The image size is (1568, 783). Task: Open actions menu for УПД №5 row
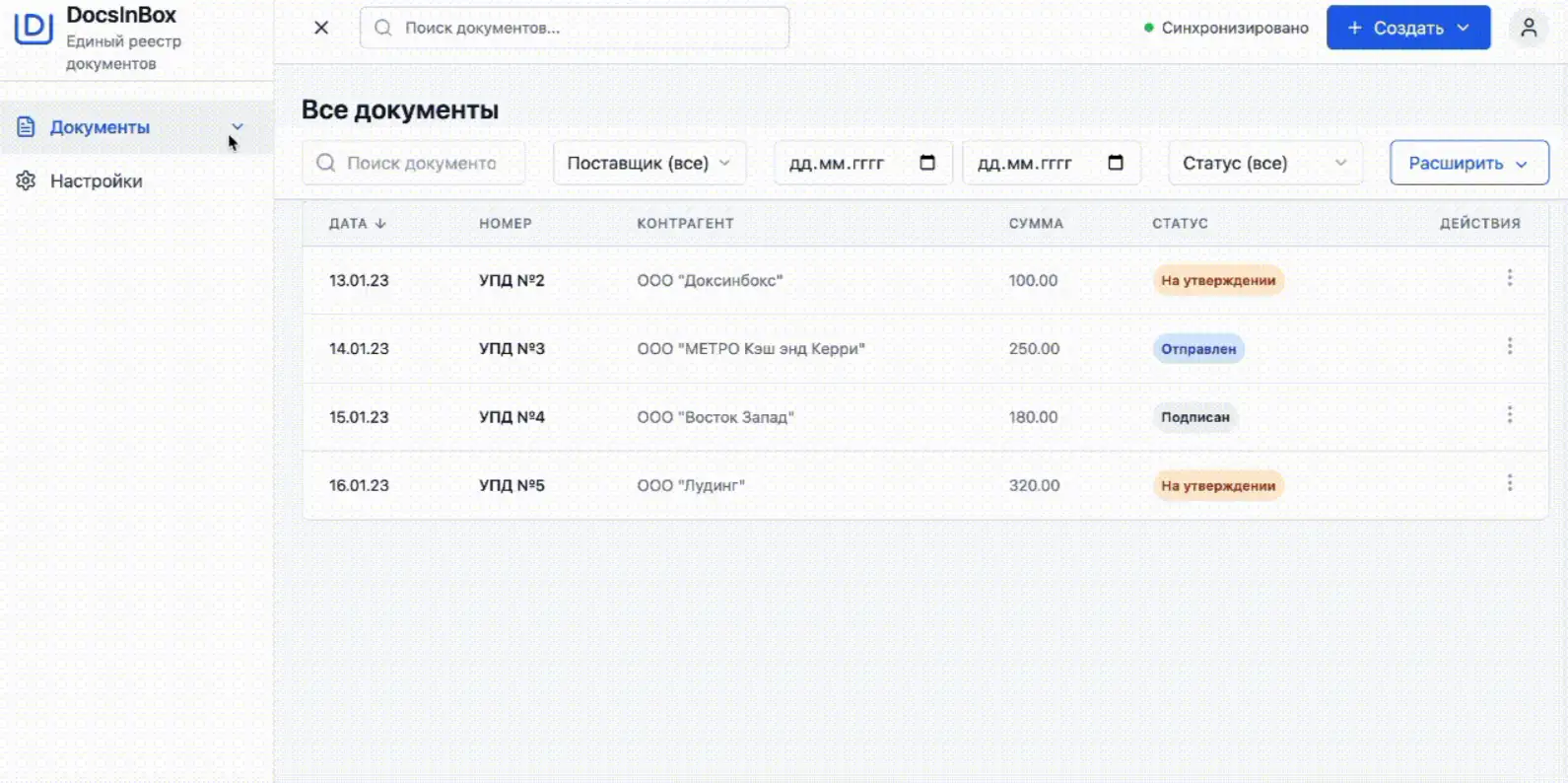pos(1509,483)
